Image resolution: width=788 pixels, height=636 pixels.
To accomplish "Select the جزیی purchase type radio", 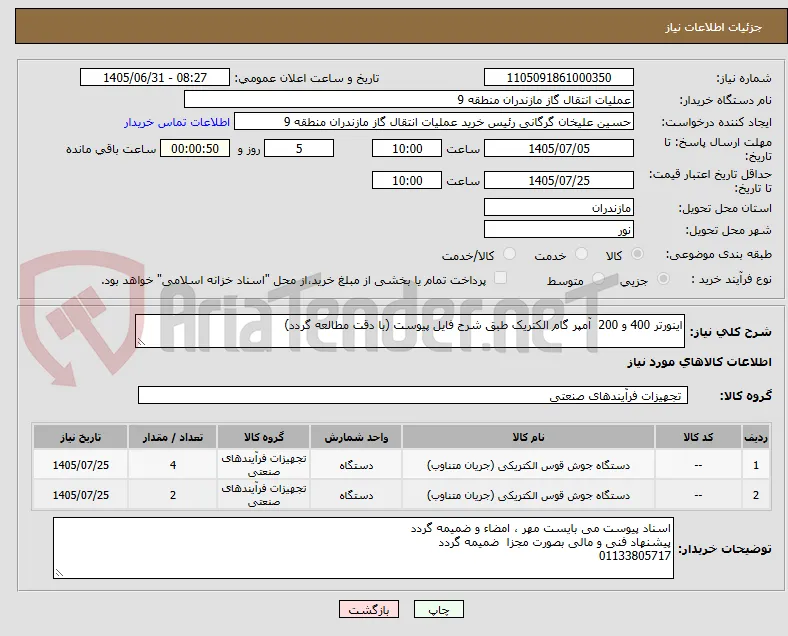I will 663,279.
